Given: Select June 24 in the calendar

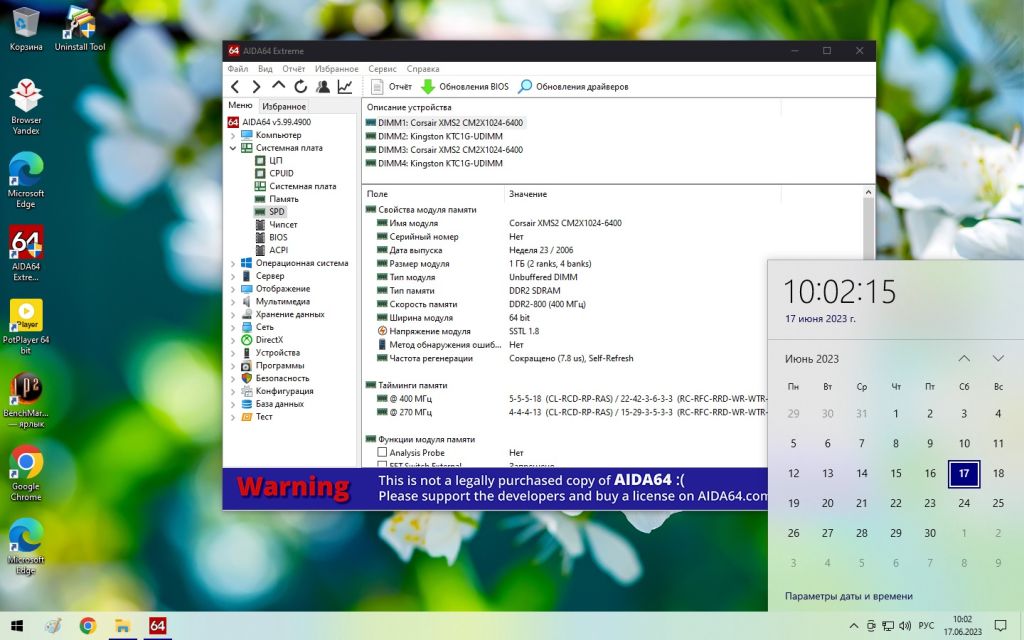Looking at the screenshot, I should [x=964, y=503].
